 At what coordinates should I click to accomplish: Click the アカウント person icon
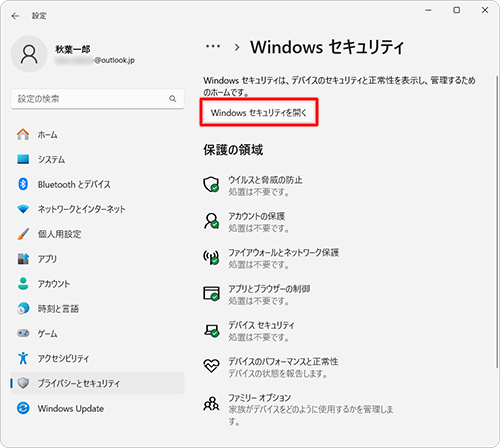(x=23, y=284)
